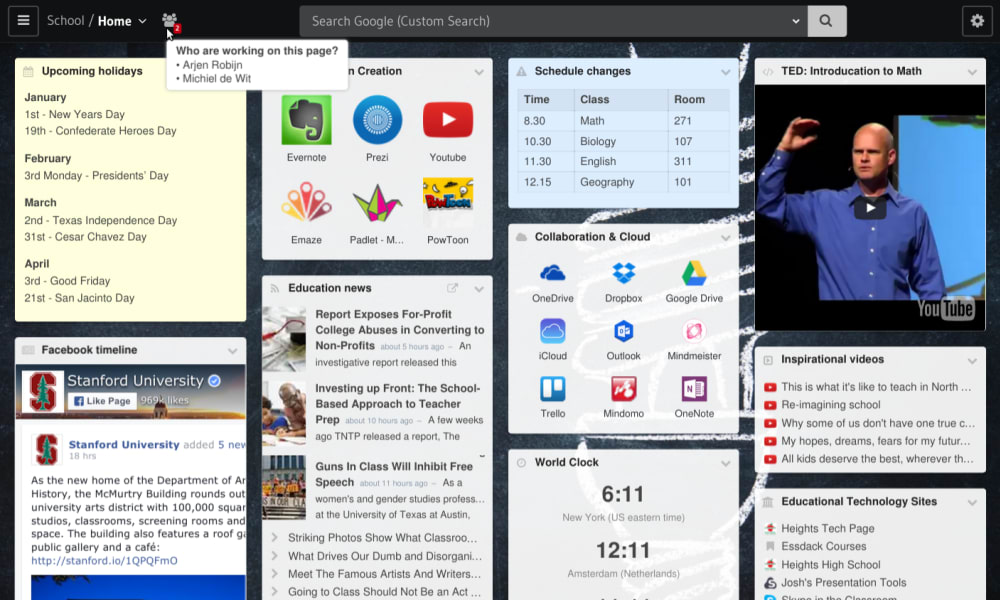Viewport: 1000px width, 600px height.
Task: Expand Education news widget chevron
Action: click(479, 289)
